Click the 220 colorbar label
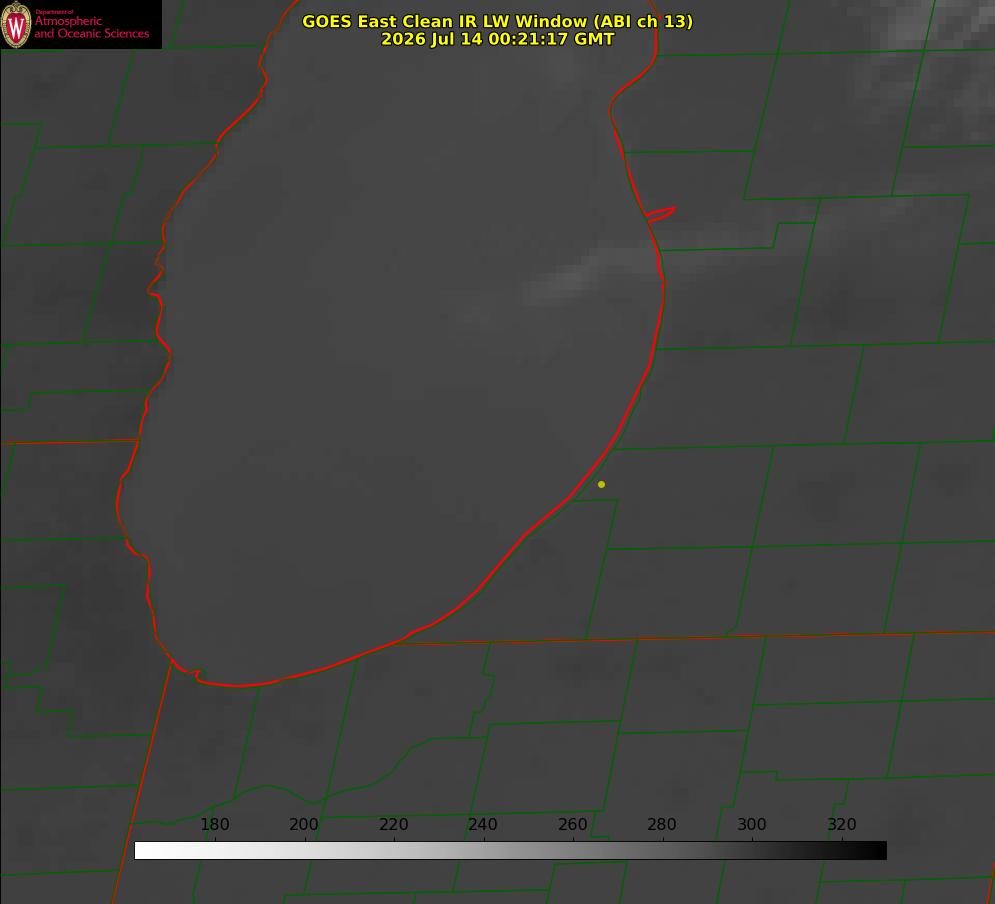Image resolution: width=995 pixels, height=904 pixels. click(x=393, y=824)
